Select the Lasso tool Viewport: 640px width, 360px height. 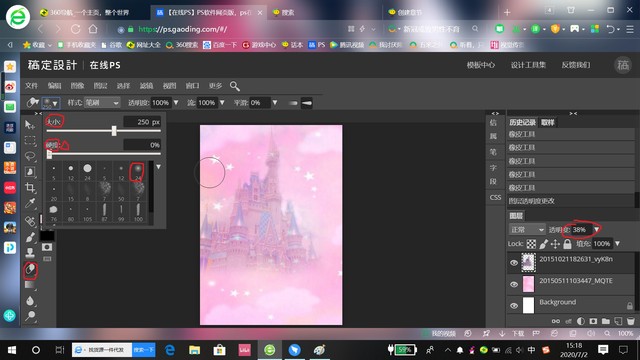point(30,156)
